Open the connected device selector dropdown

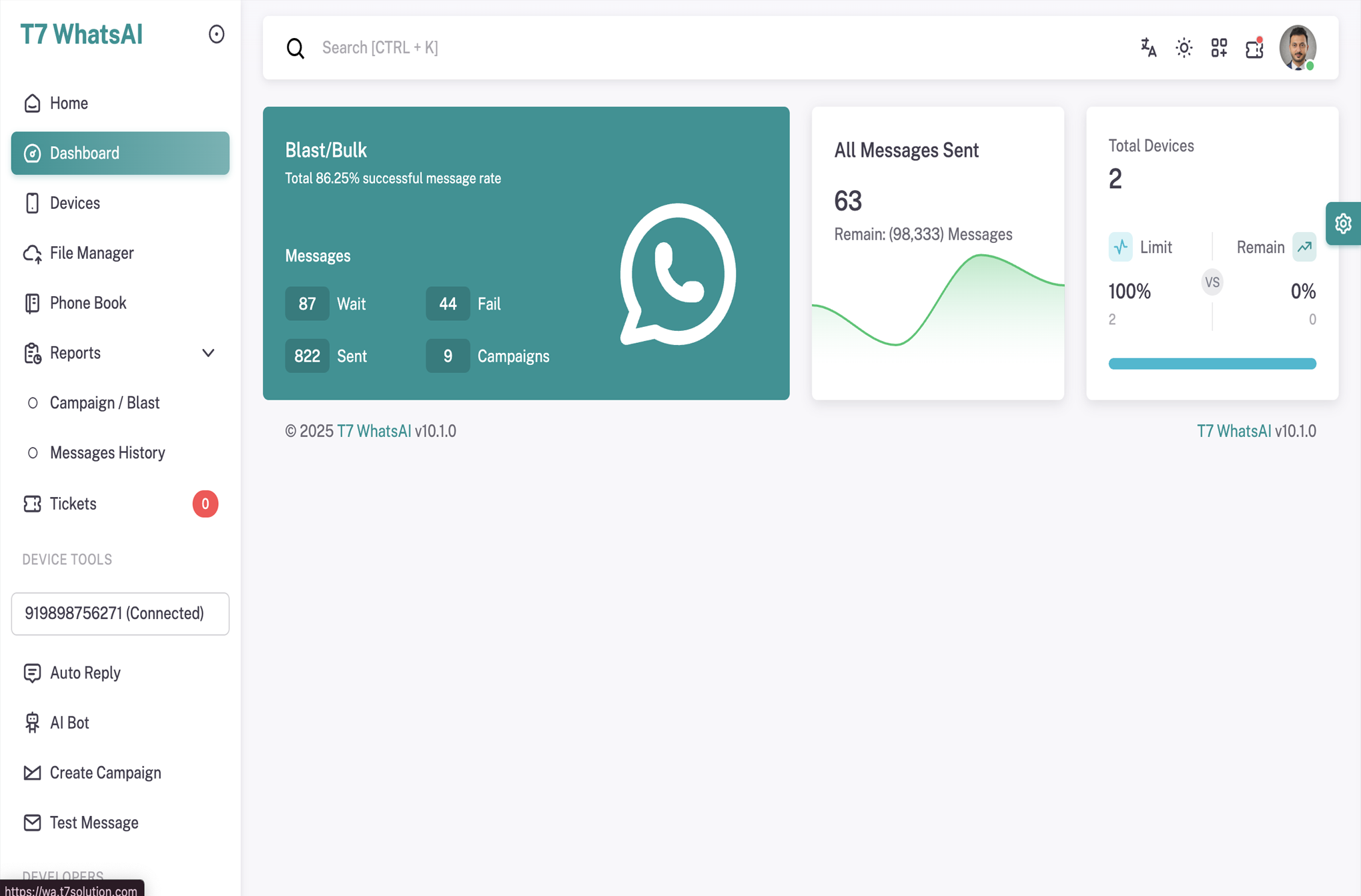120,613
